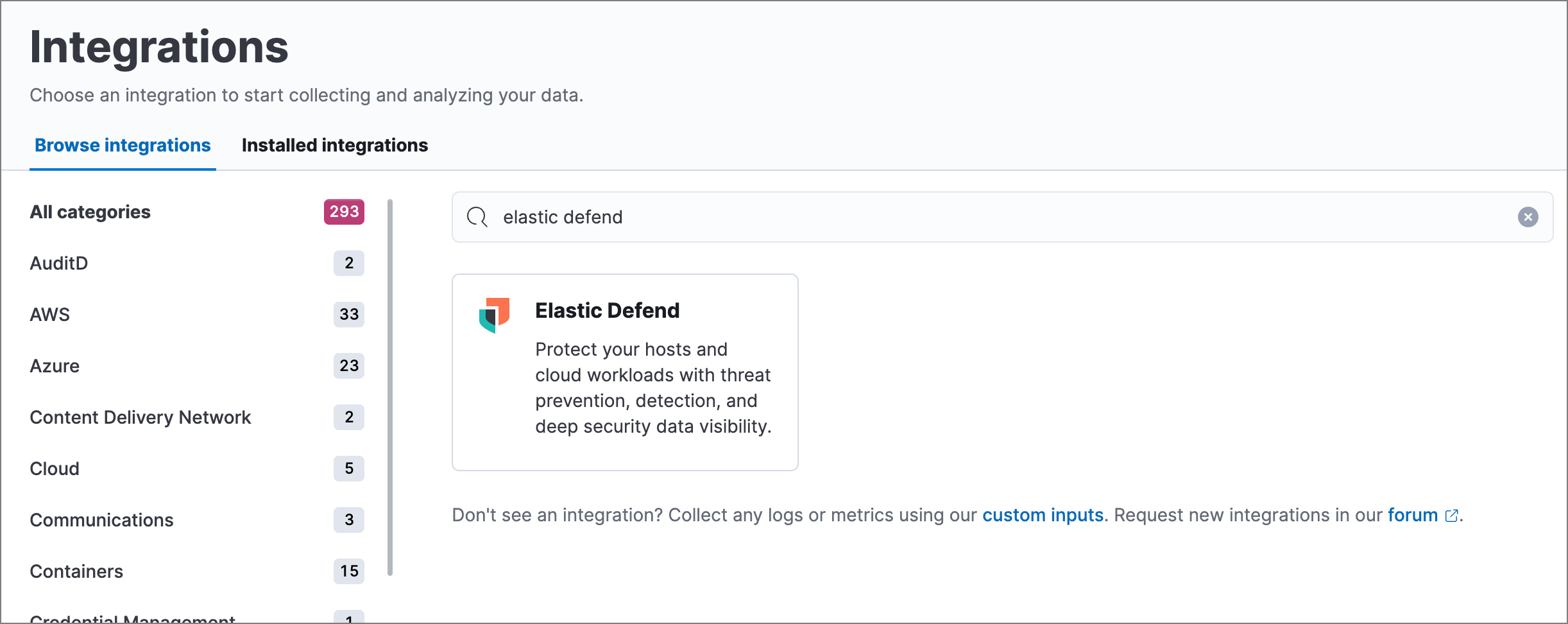Click the count badge next to Cloud
This screenshot has height=624, width=1568.
[x=348, y=468]
